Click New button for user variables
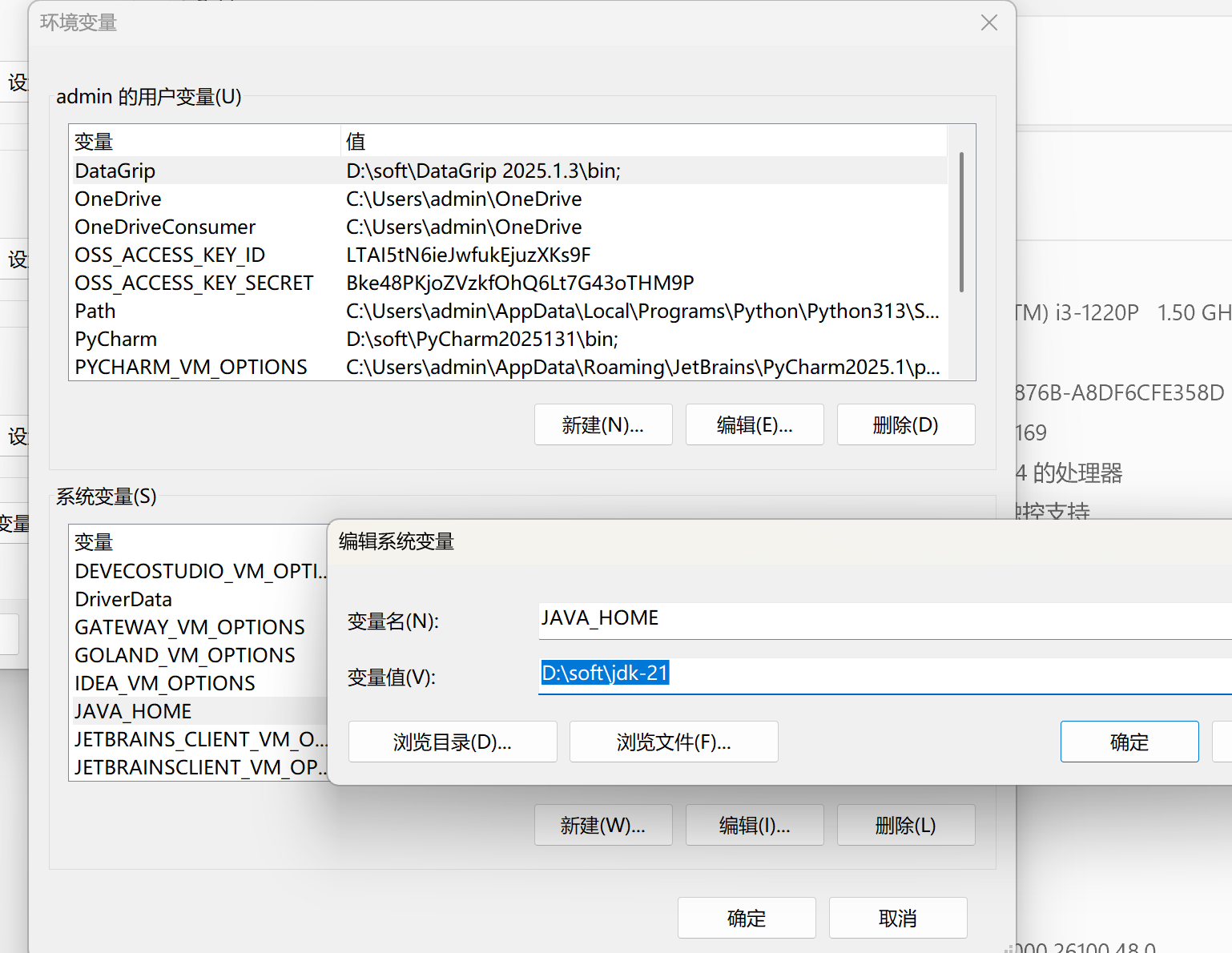 coord(602,424)
